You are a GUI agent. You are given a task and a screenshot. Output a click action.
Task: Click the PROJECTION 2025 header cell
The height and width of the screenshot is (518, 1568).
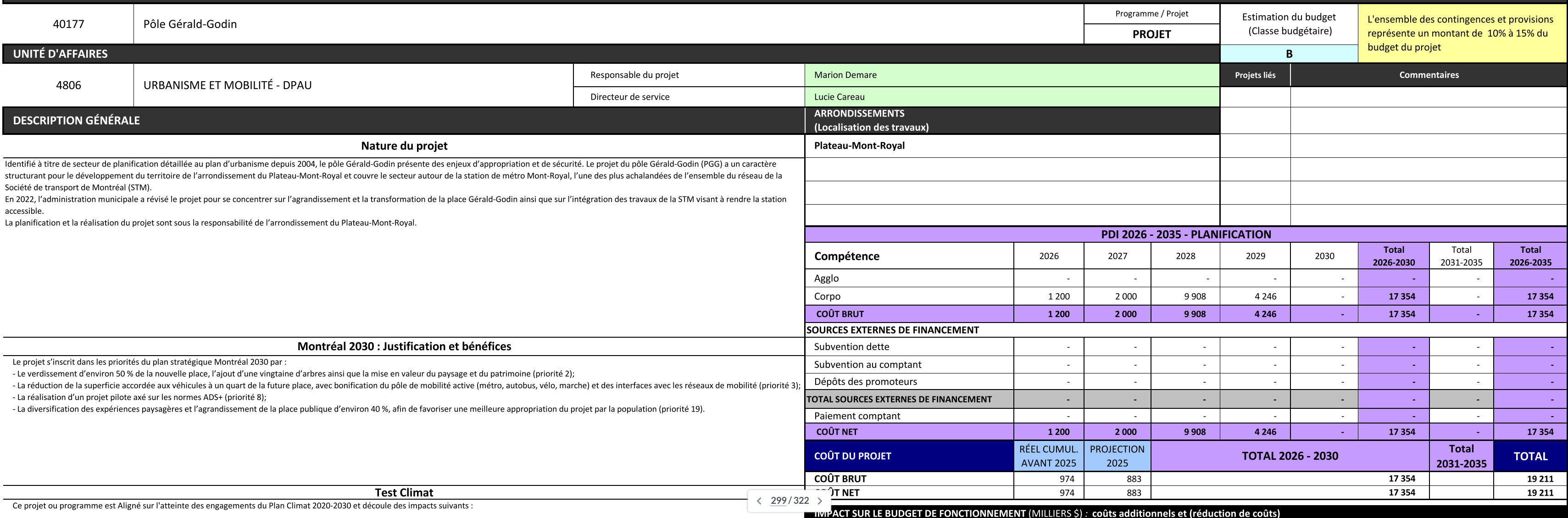[x=1116, y=456]
